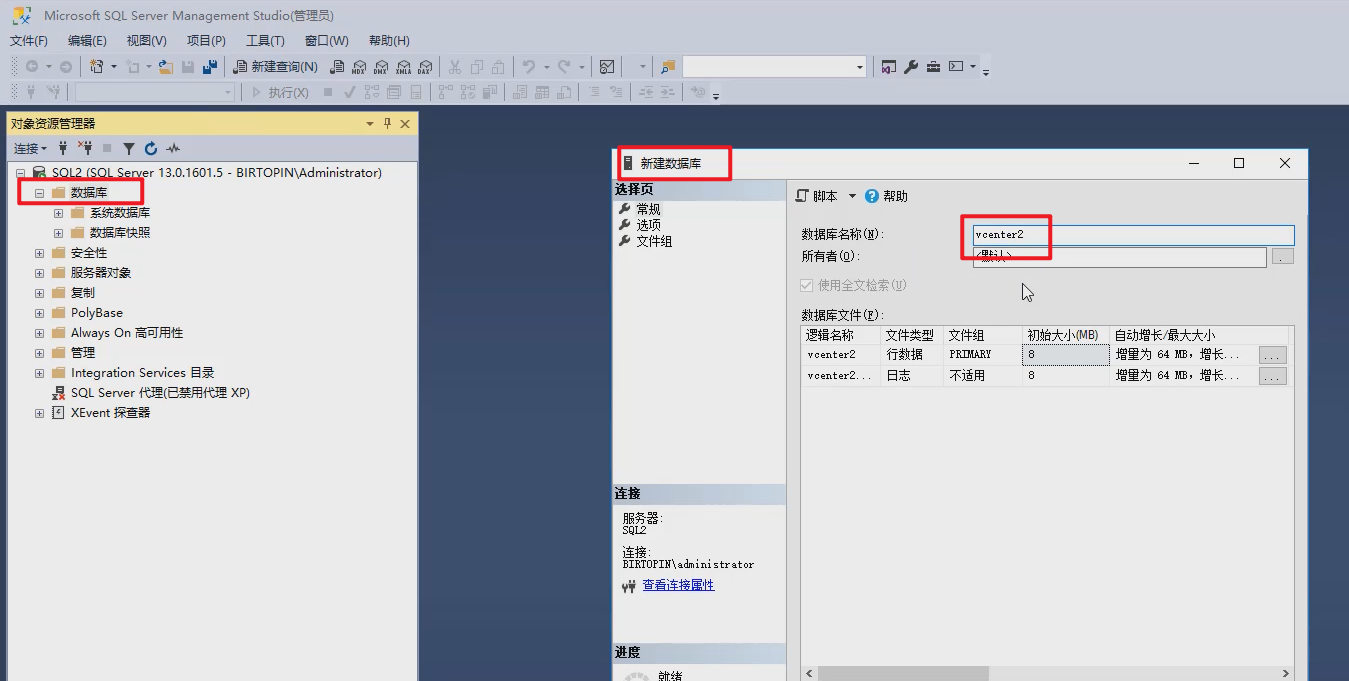1349x681 pixels.
Task: Pin the 对象资源管理器 panel with auto-hide pushpin
Action: pos(387,124)
